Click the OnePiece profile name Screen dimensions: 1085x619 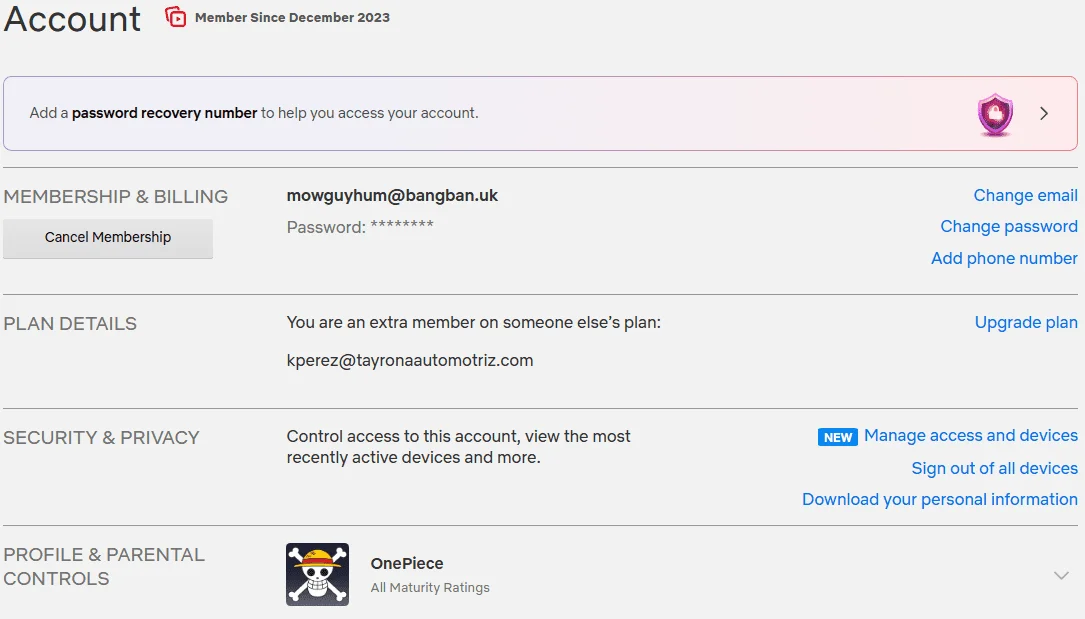click(x=407, y=564)
